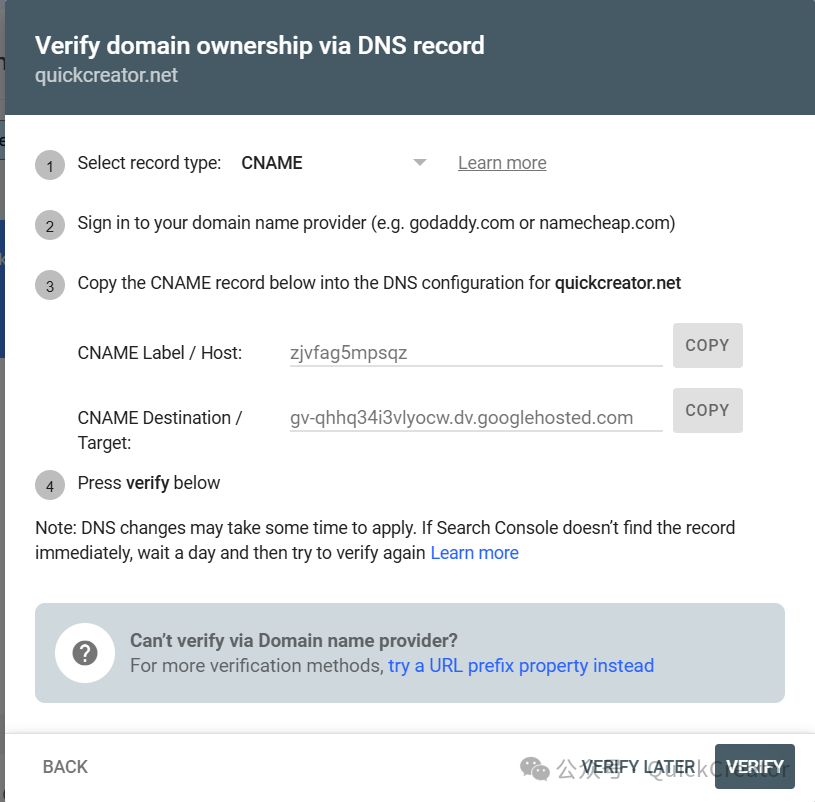
Task: Click the step 4 number circle
Action: pos(50,486)
